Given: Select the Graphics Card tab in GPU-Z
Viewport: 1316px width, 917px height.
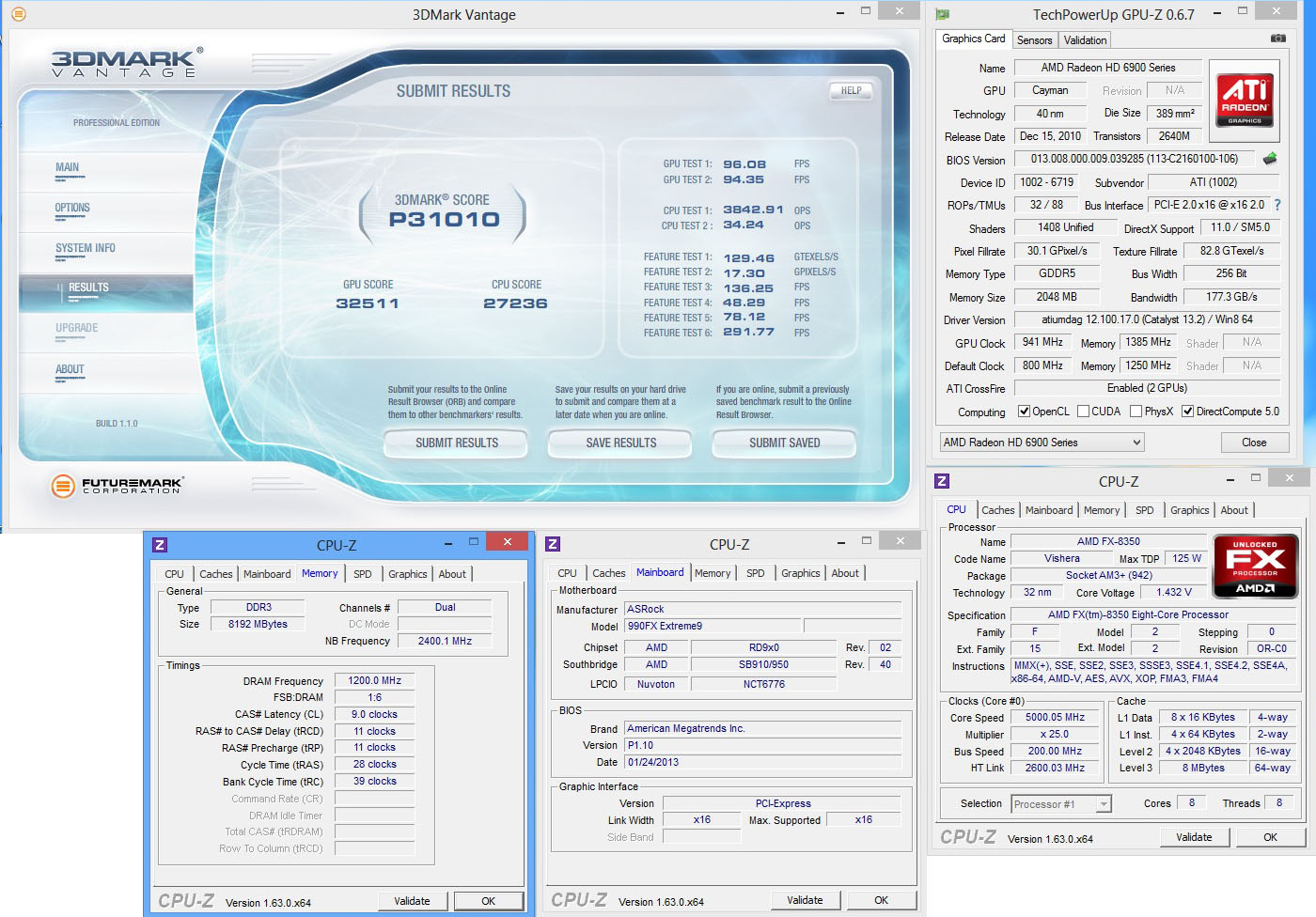Looking at the screenshot, I should (974, 39).
